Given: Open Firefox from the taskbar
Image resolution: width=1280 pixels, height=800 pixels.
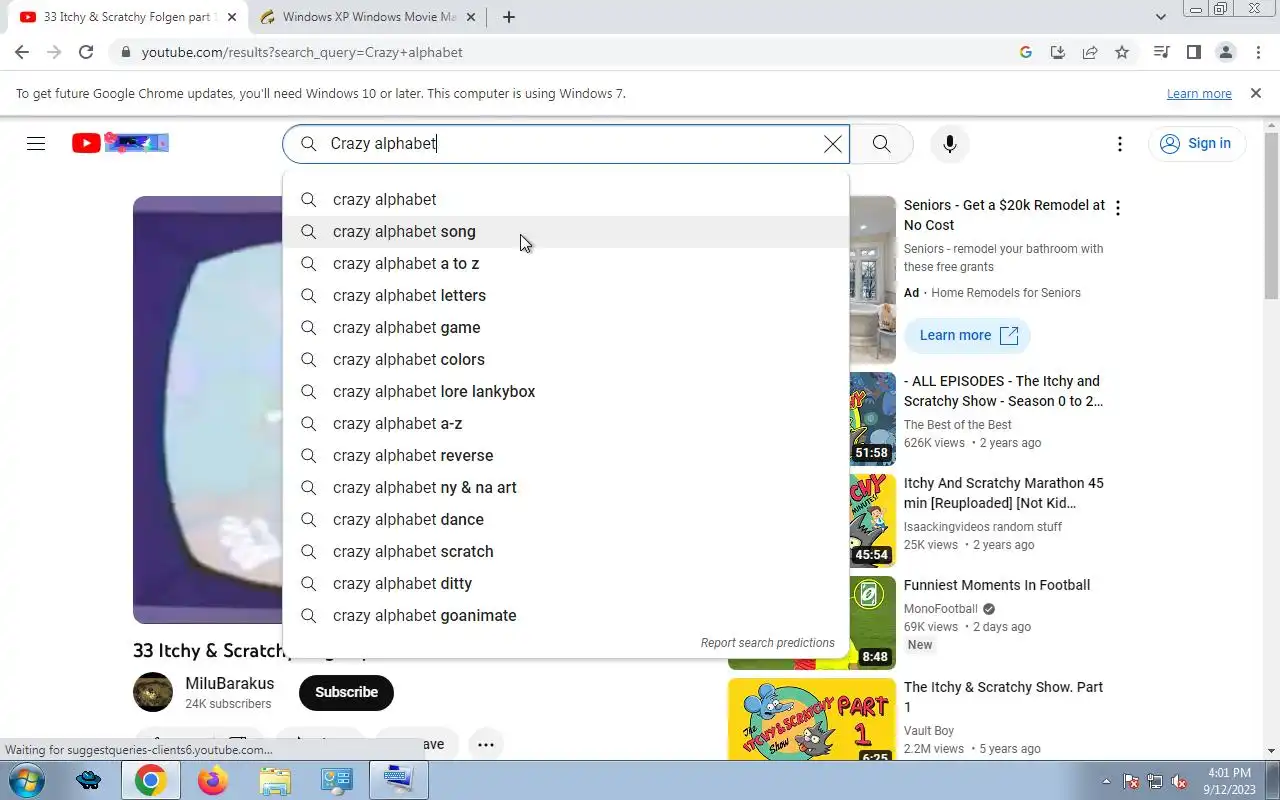Looking at the screenshot, I should 212,780.
